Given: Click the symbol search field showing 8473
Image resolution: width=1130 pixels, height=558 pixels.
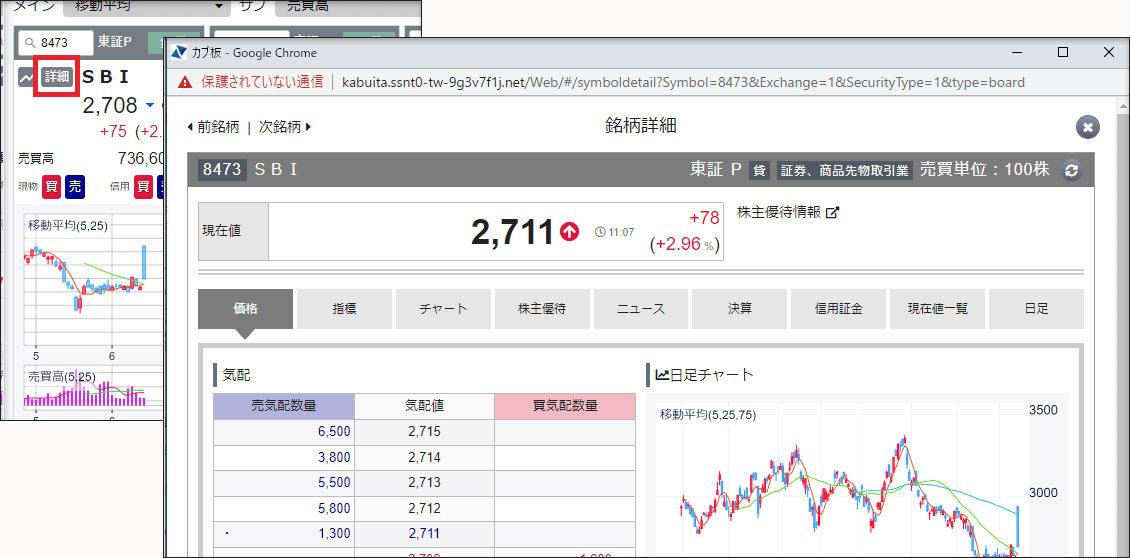Looking at the screenshot, I should pos(56,43).
